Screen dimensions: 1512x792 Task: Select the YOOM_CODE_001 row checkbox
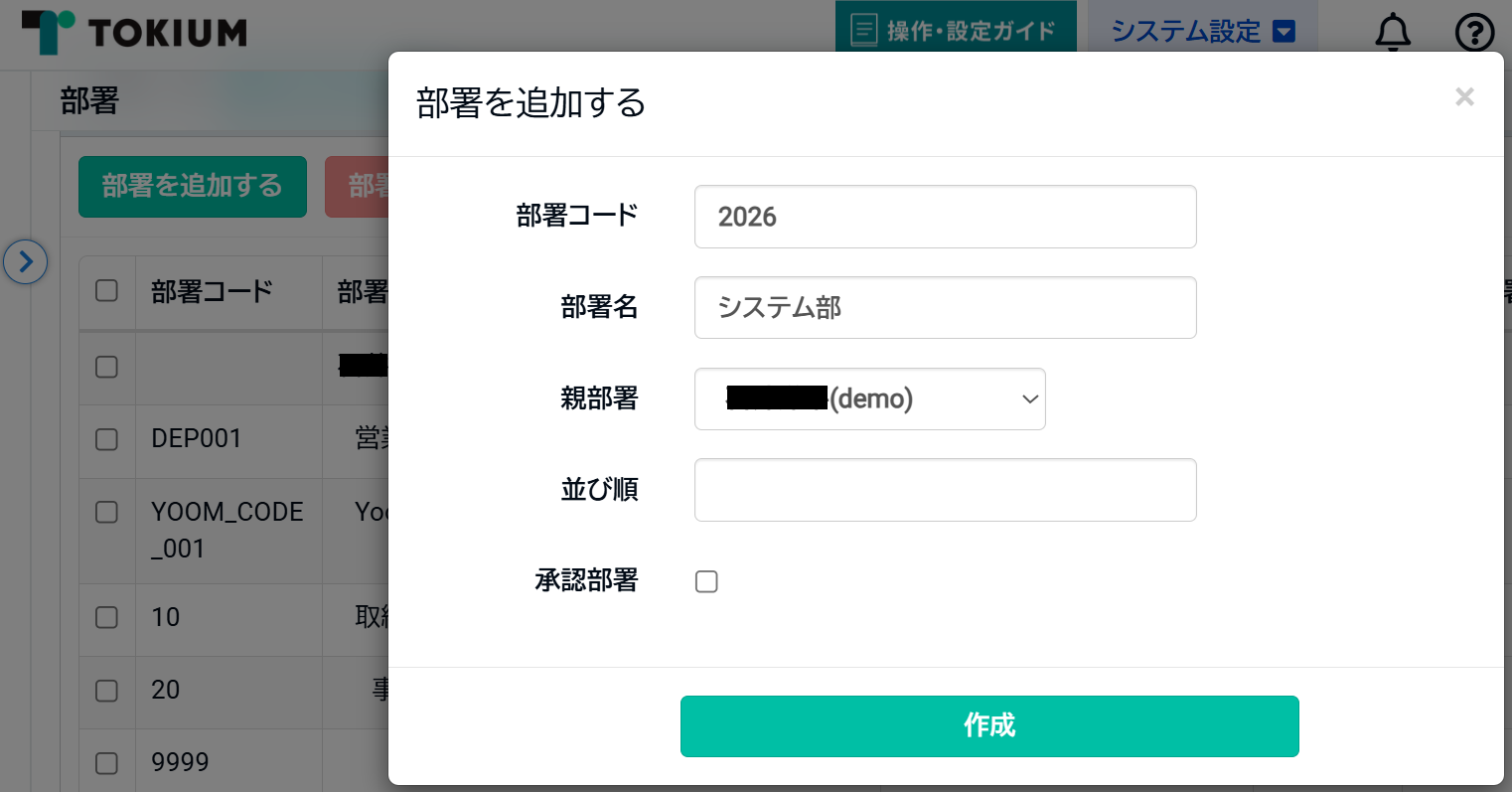(x=106, y=512)
